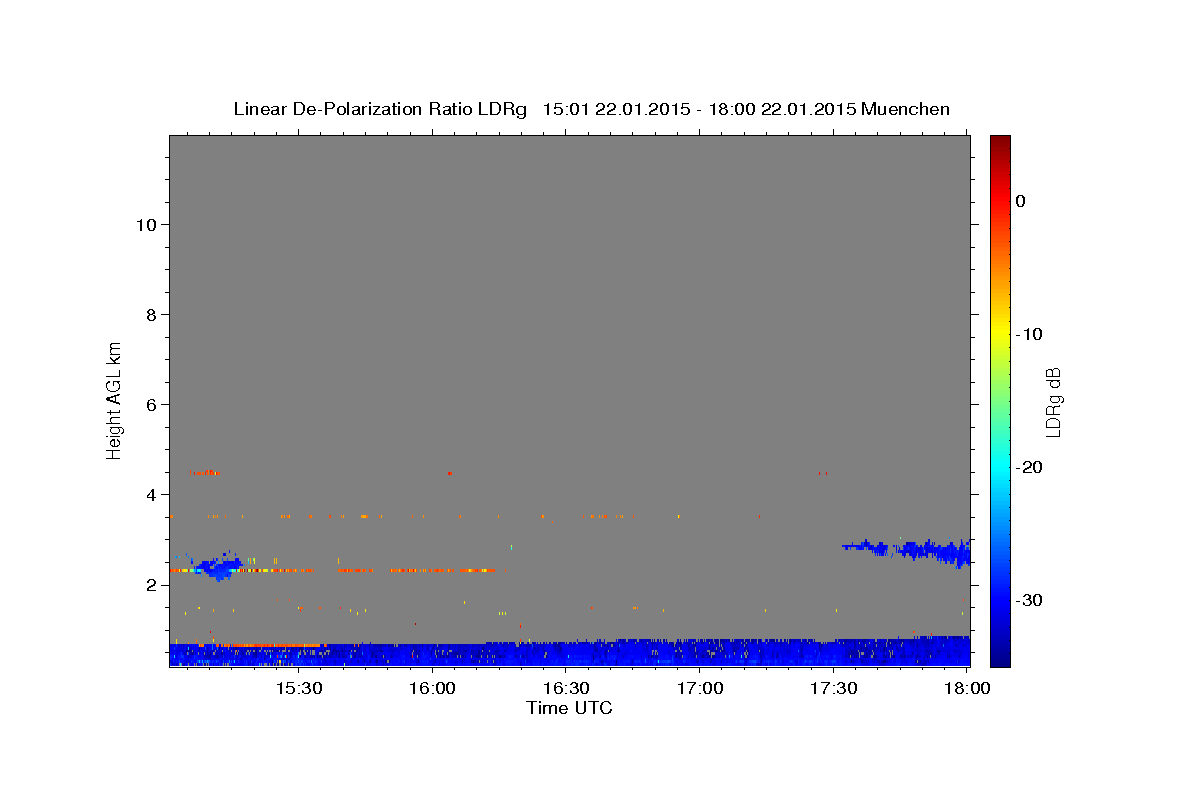This screenshot has width=1200, height=800.
Task: Click the 16:00 time tick label
Action: (x=432, y=688)
